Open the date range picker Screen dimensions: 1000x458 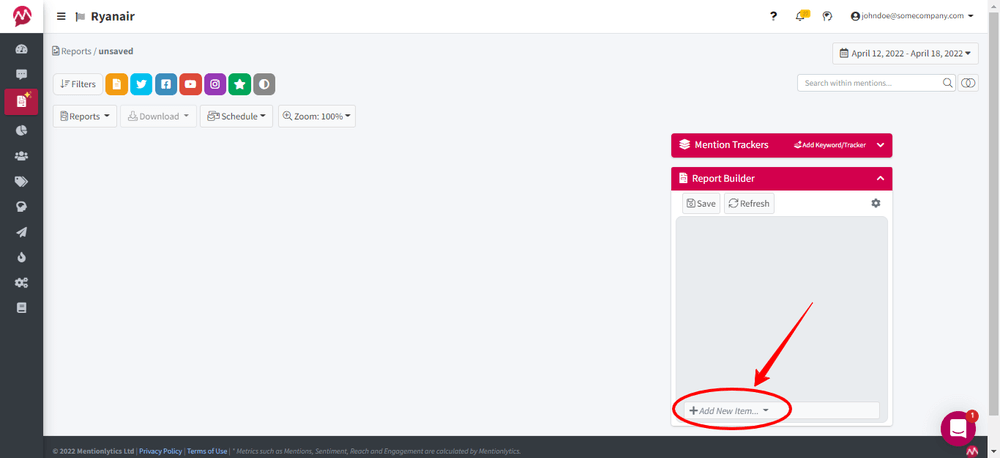click(906, 54)
